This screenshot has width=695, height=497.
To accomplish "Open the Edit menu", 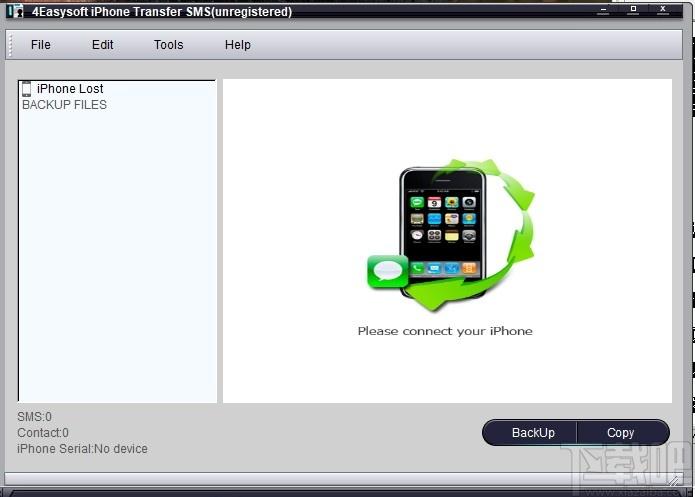I will (102, 45).
